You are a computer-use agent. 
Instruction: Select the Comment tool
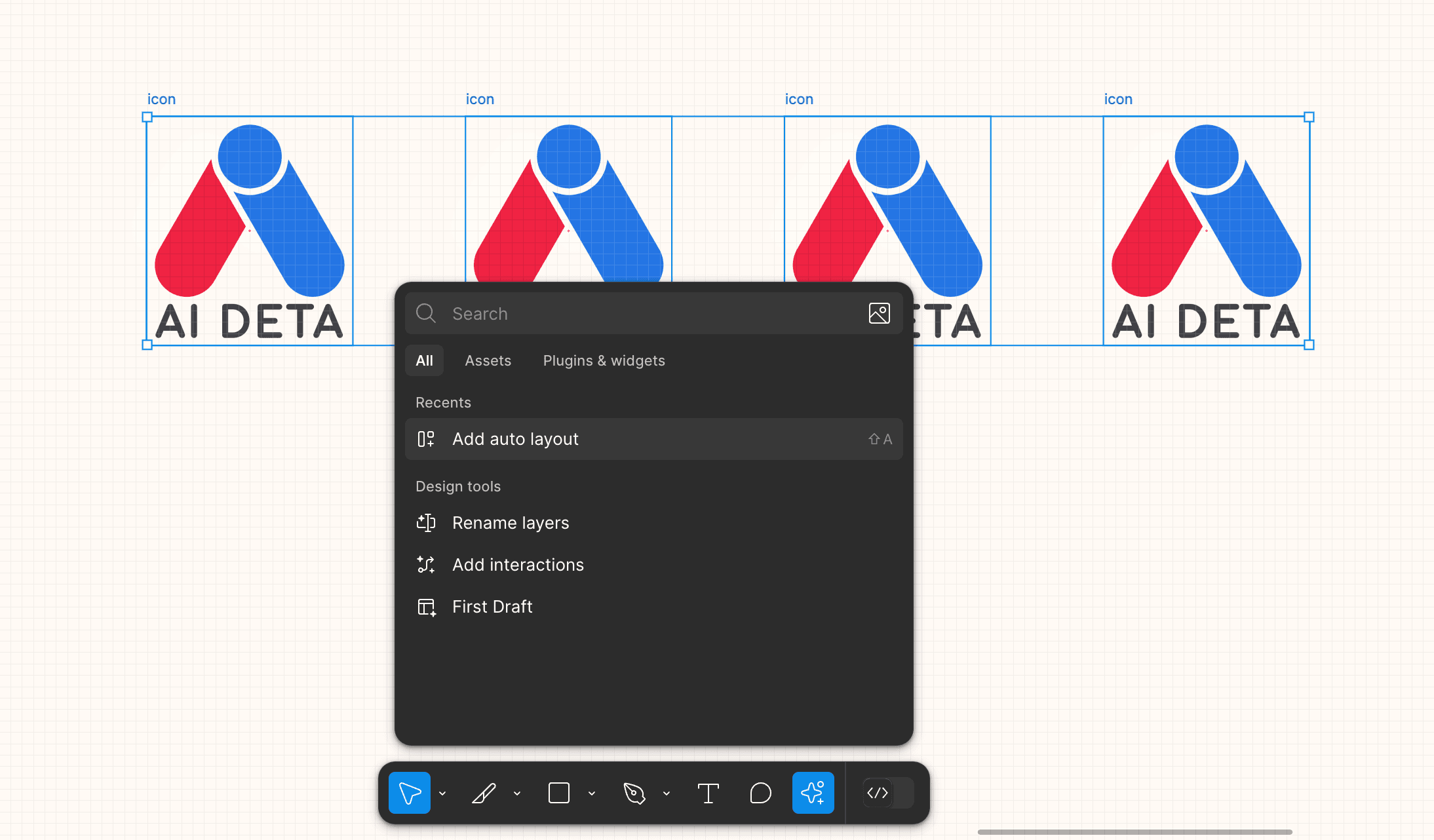tap(760, 793)
